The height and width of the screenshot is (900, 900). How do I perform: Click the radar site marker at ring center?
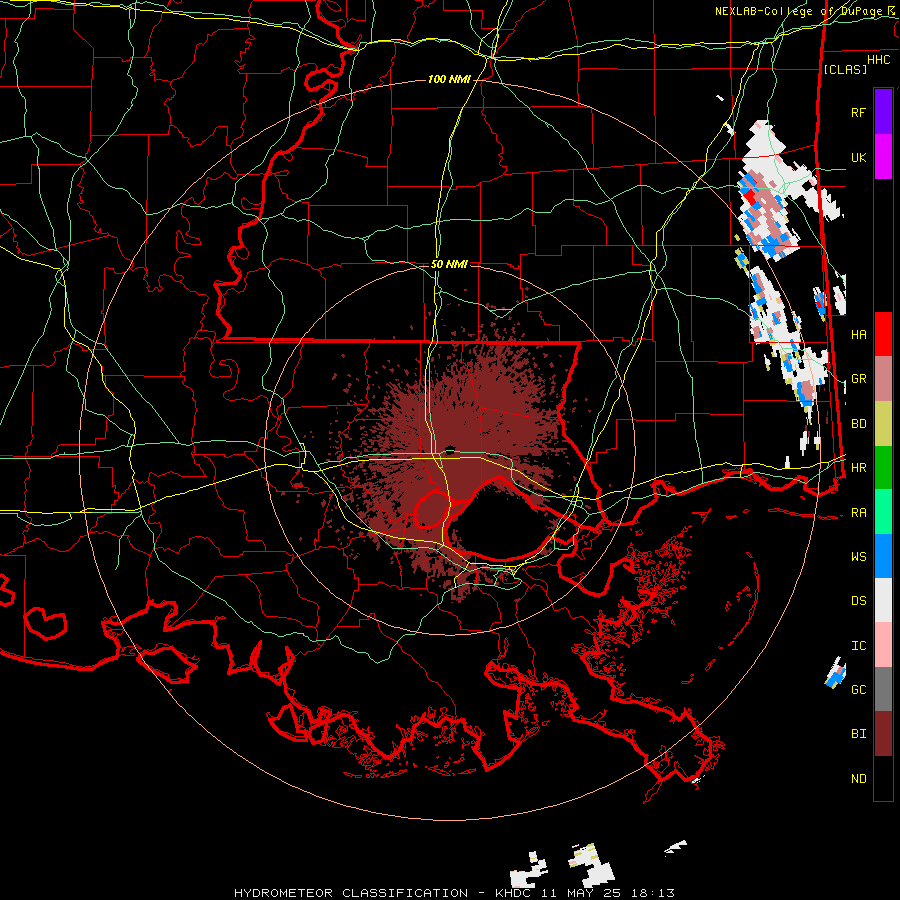coord(449,450)
